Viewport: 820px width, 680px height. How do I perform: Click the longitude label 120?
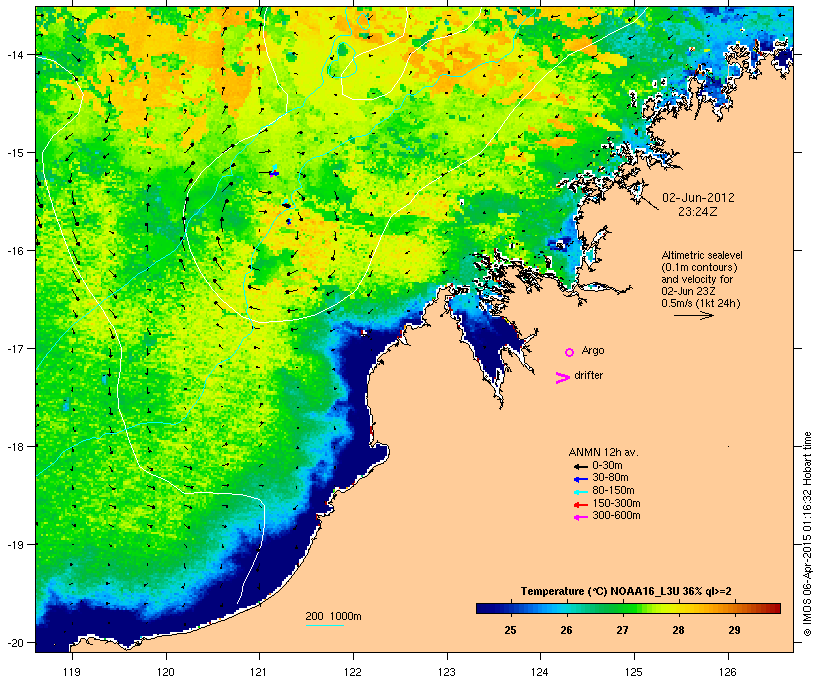point(166,672)
